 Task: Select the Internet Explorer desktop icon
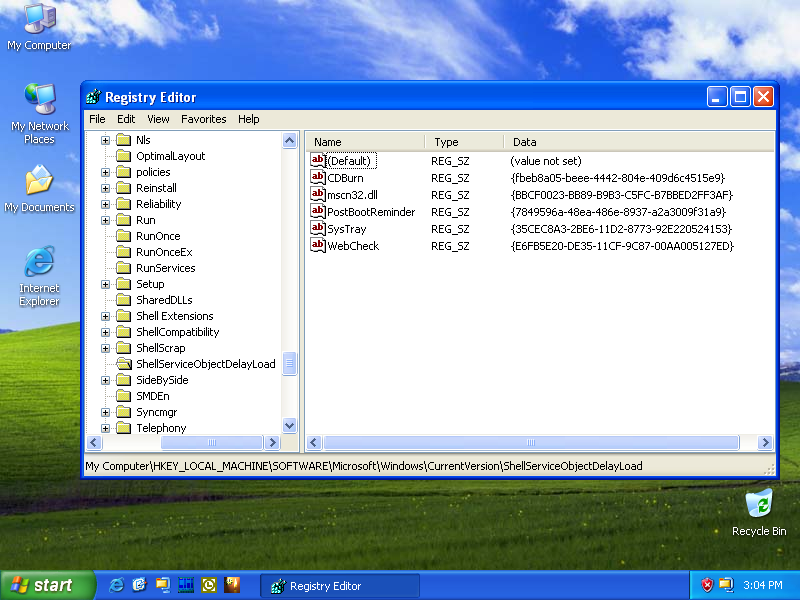tap(39, 262)
